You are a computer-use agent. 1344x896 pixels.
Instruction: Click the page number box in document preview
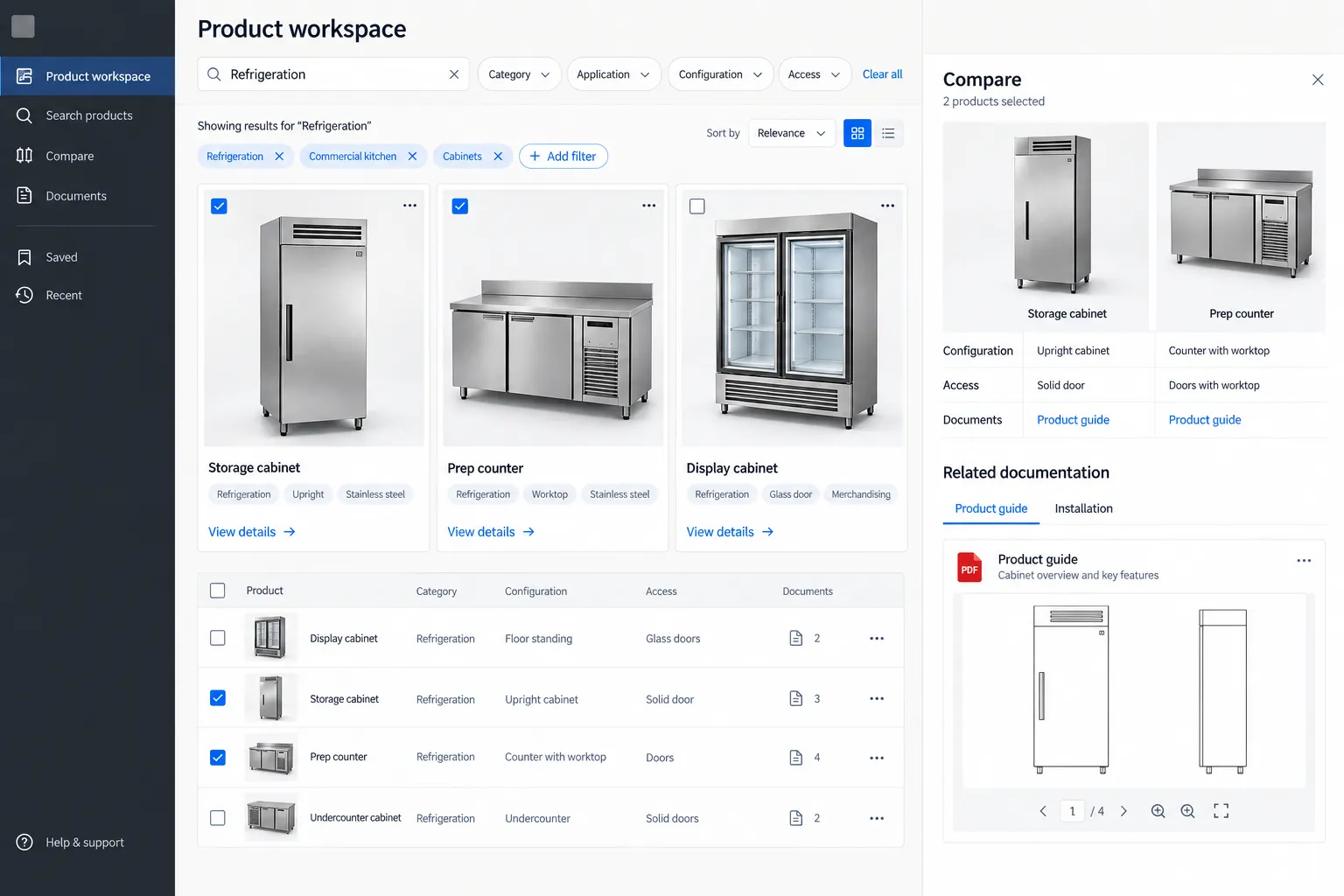click(x=1072, y=811)
